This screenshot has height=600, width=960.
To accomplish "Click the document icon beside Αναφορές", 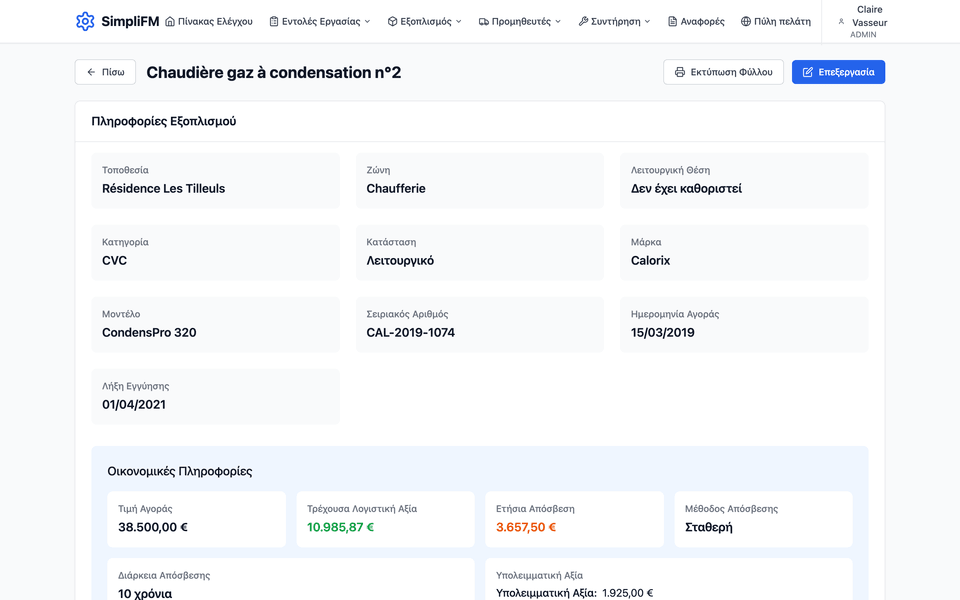I will [x=672, y=21].
